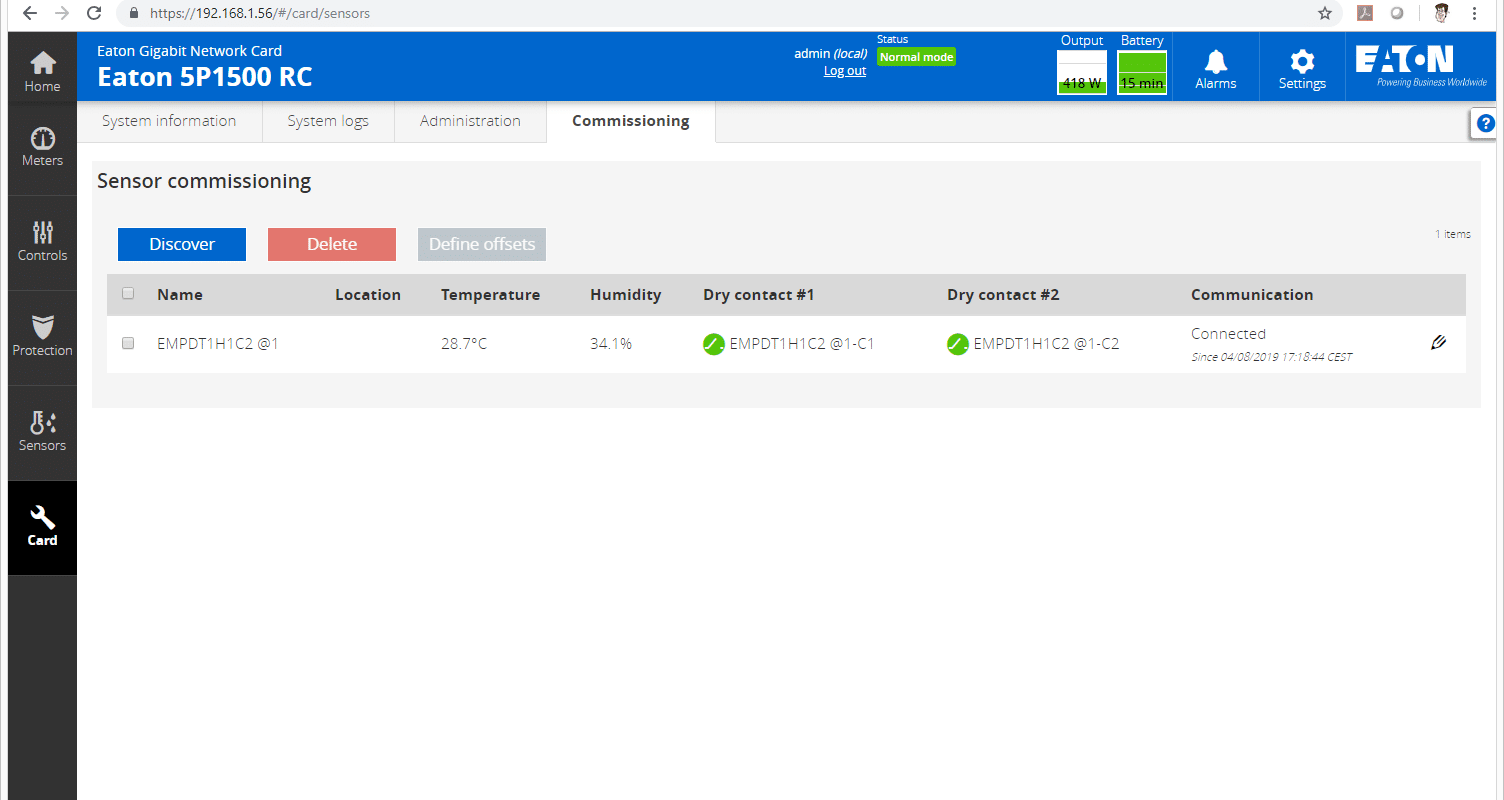Image resolution: width=1504 pixels, height=800 pixels.
Task: Click the EMPDT1H1C2 @1-C2 contact label
Action: point(1046,344)
